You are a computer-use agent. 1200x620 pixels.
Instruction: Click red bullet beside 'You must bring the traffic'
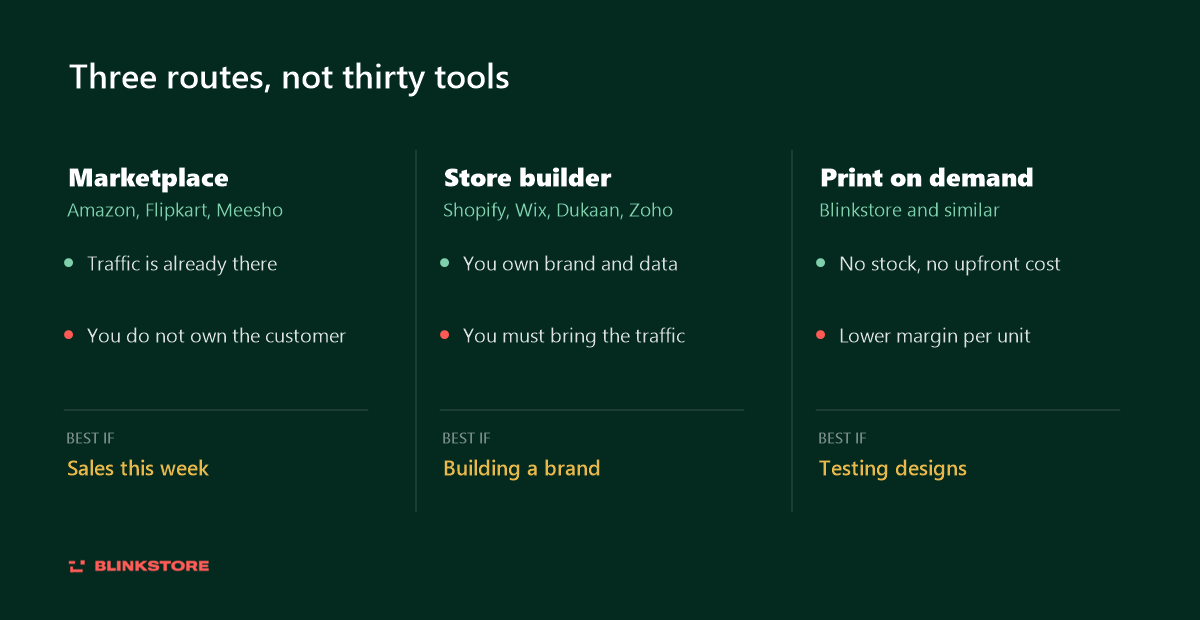(445, 335)
